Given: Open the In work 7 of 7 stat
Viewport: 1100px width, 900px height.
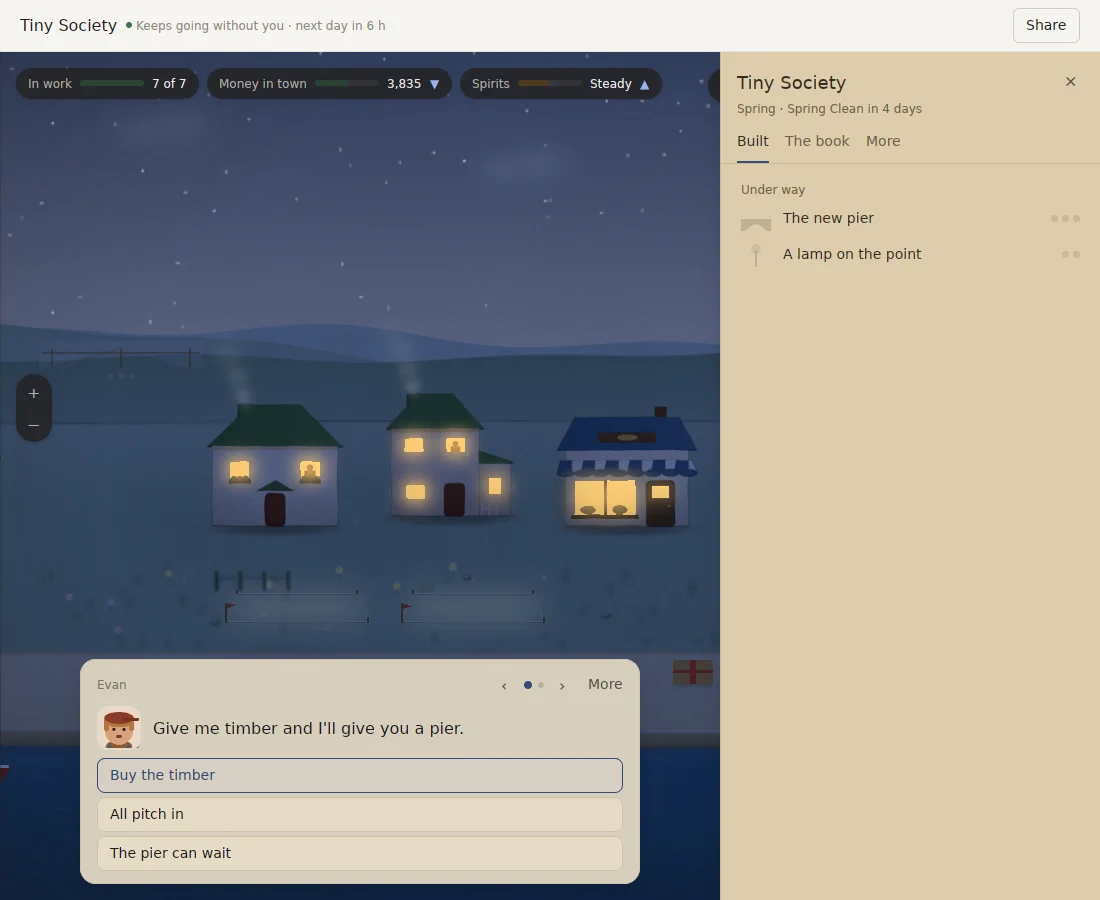Looking at the screenshot, I should click(107, 83).
